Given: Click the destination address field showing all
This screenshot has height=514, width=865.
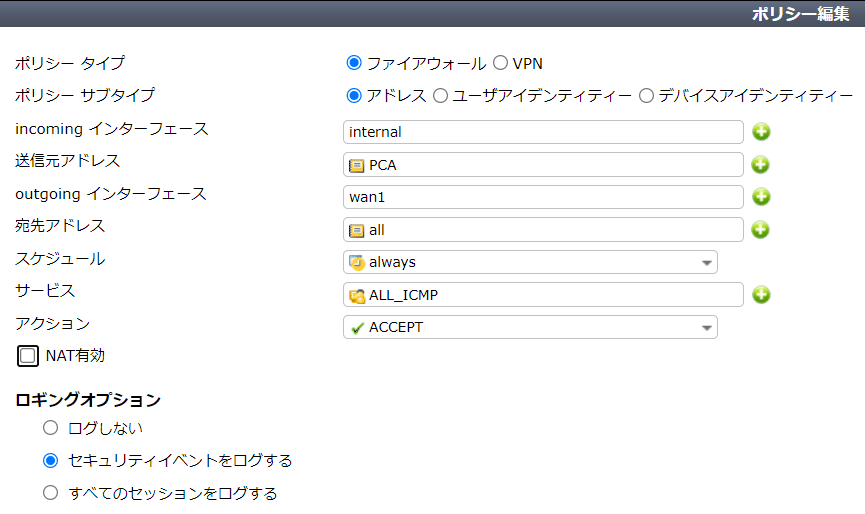Looking at the screenshot, I should tap(543, 230).
